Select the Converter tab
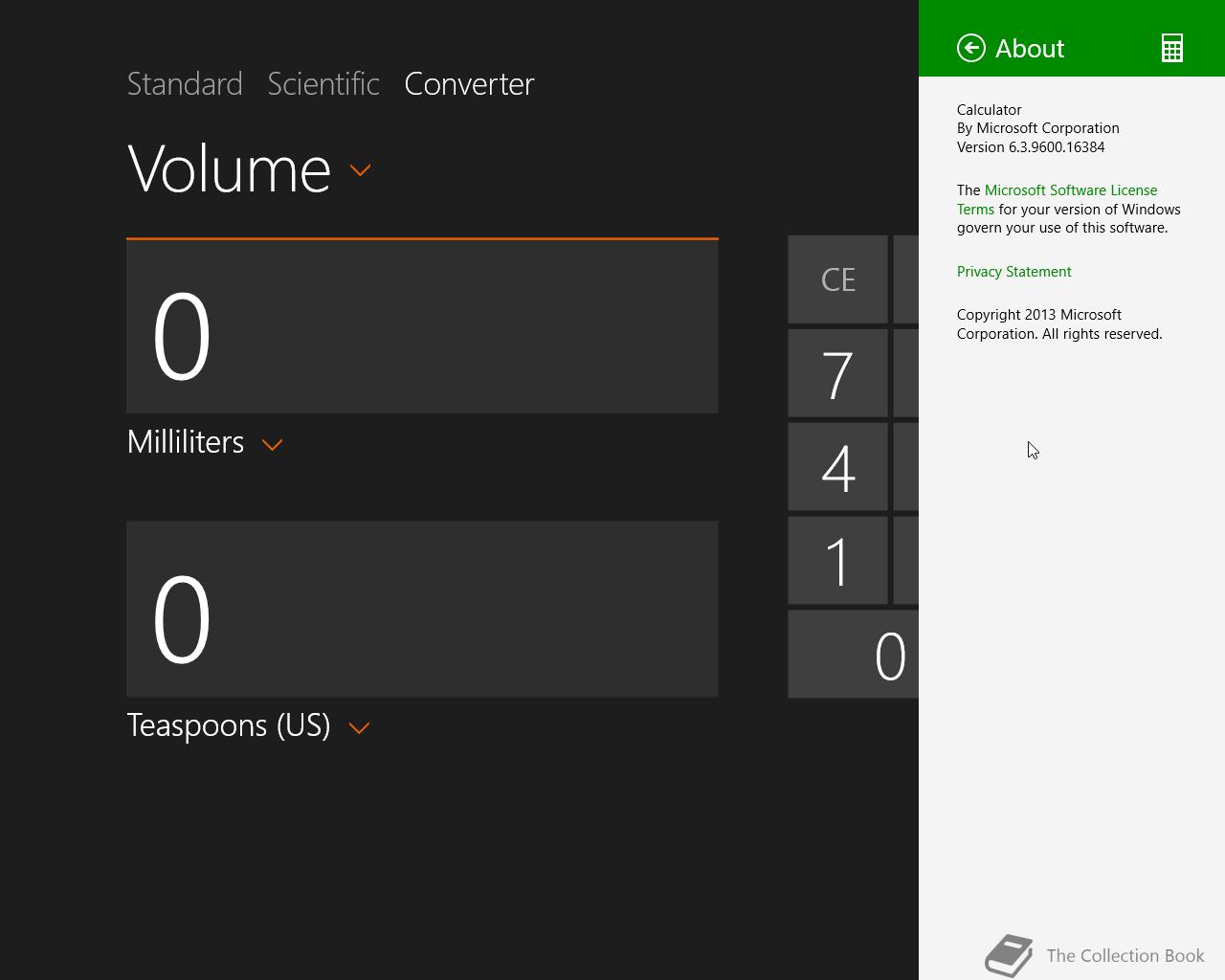 [469, 83]
